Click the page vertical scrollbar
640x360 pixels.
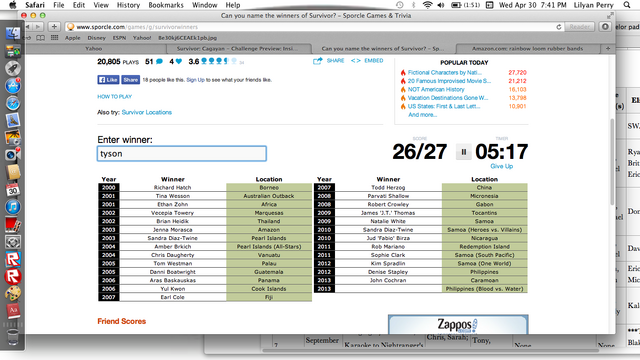pyautogui.click(x=612, y=162)
